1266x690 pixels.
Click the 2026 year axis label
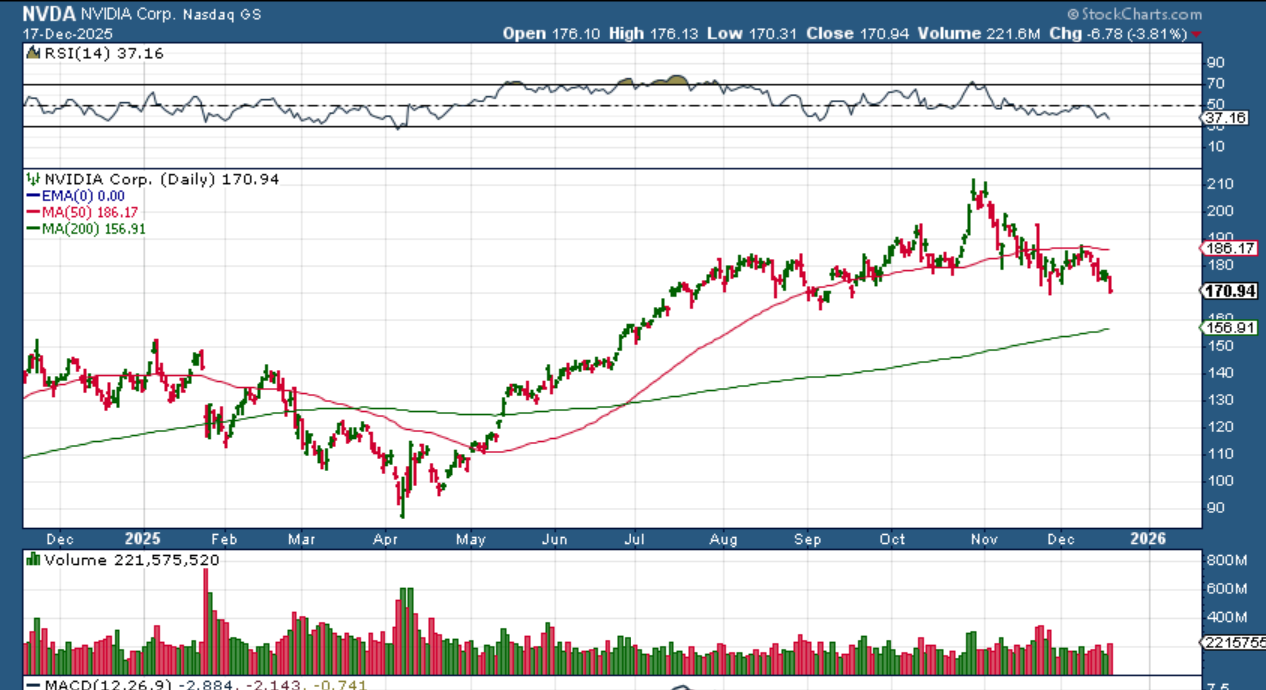[1148, 539]
